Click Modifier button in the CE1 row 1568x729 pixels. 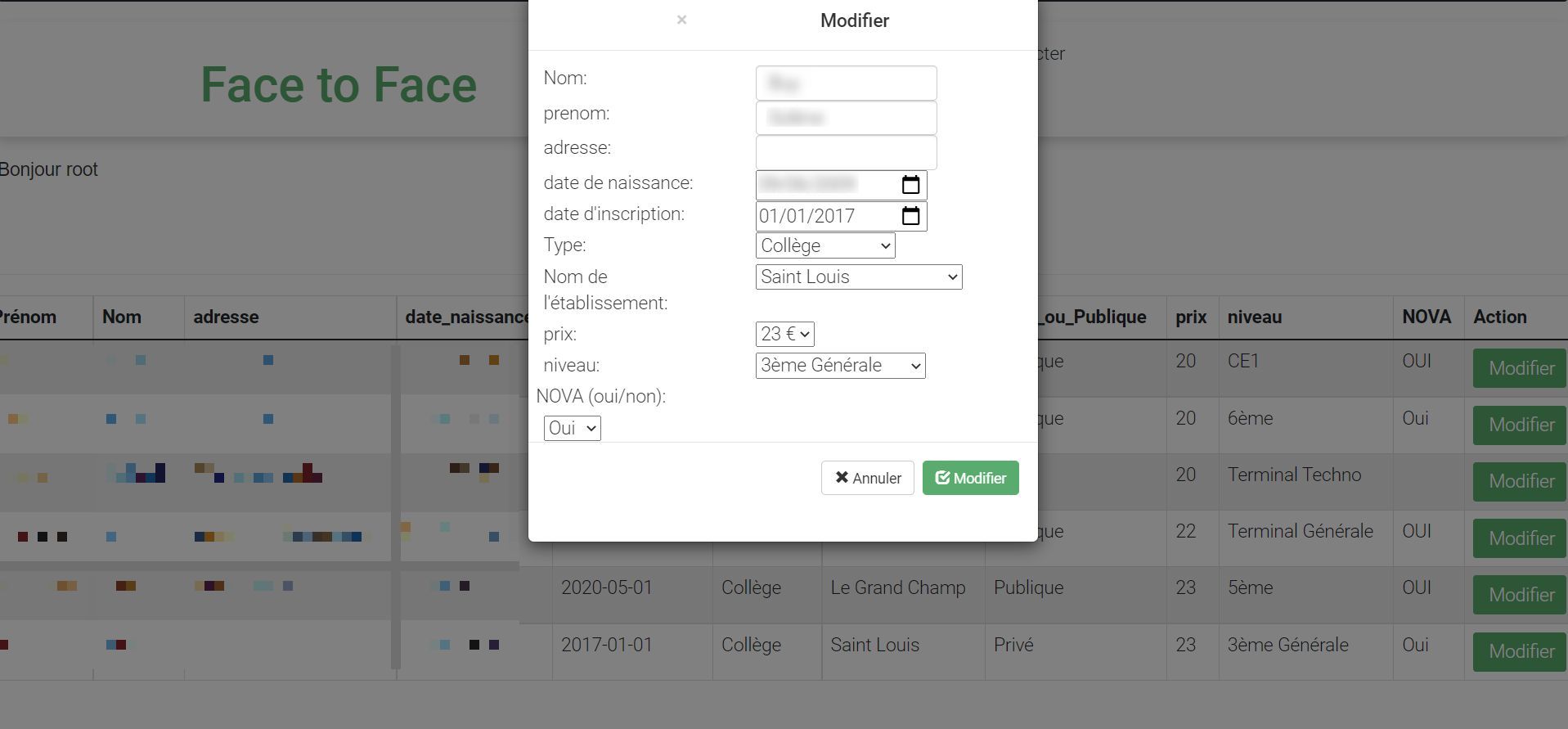coord(1521,368)
